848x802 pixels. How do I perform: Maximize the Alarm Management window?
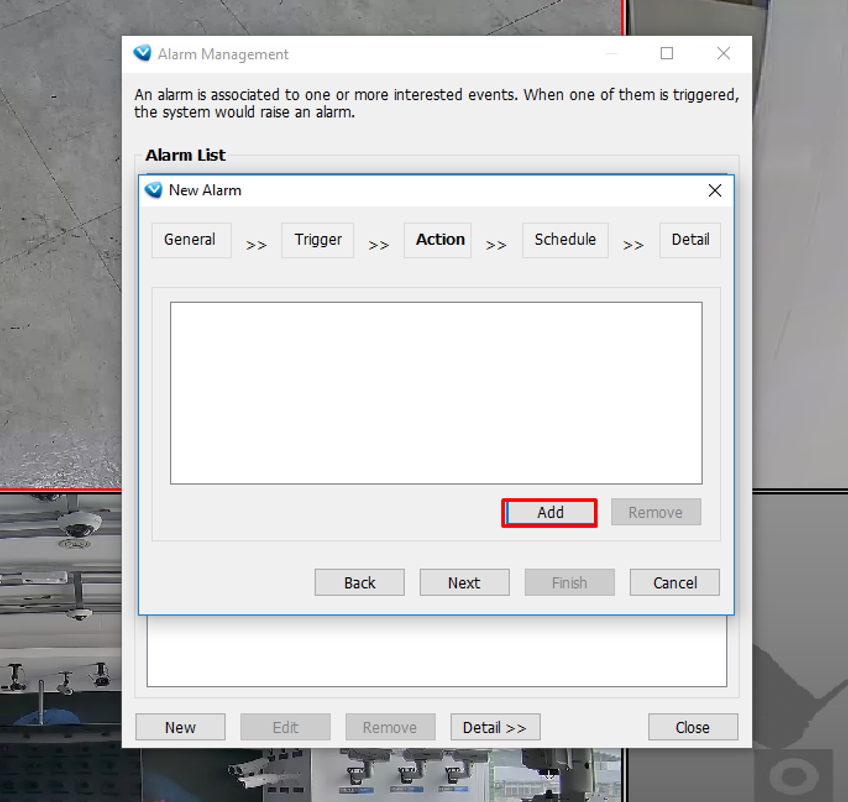[x=667, y=54]
